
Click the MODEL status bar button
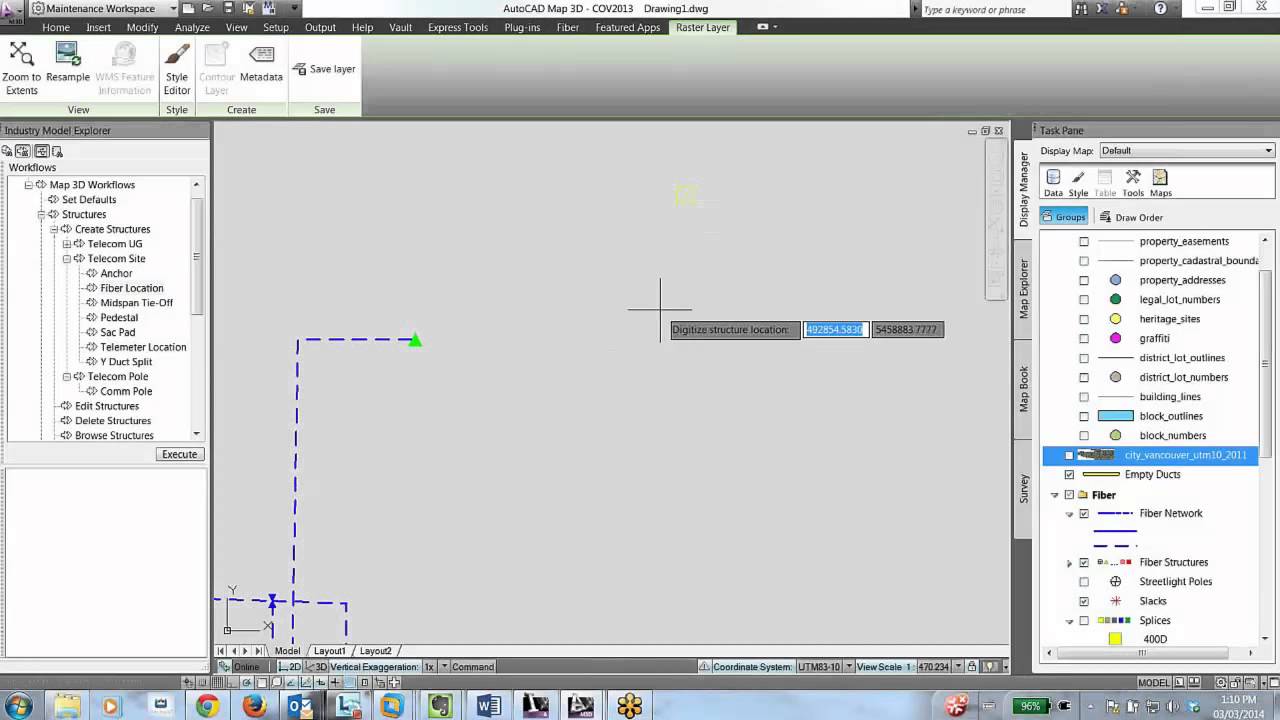point(1153,683)
